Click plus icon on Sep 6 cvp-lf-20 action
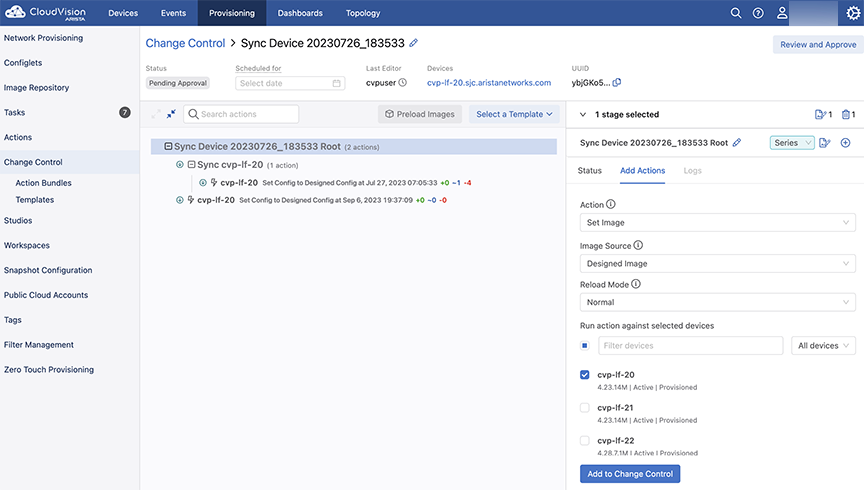This screenshot has width=864, height=490. point(180,200)
